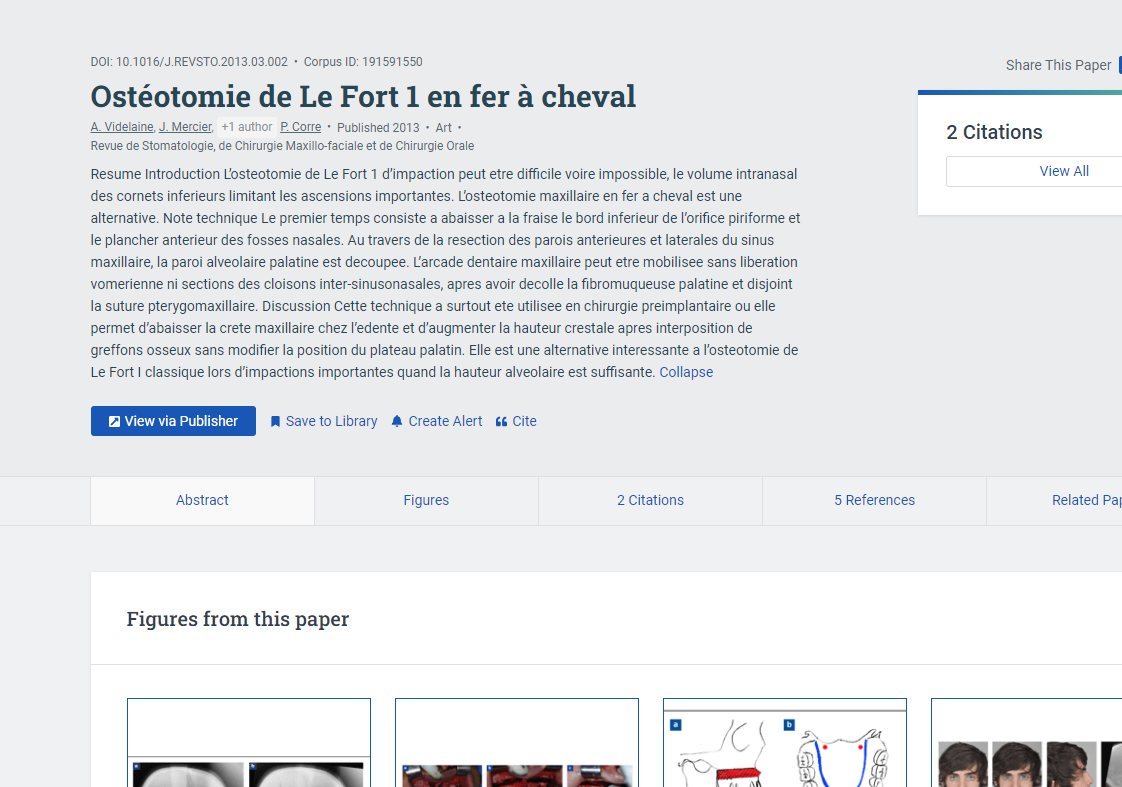Create an alert for this paper

pyautogui.click(x=437, y=421)
